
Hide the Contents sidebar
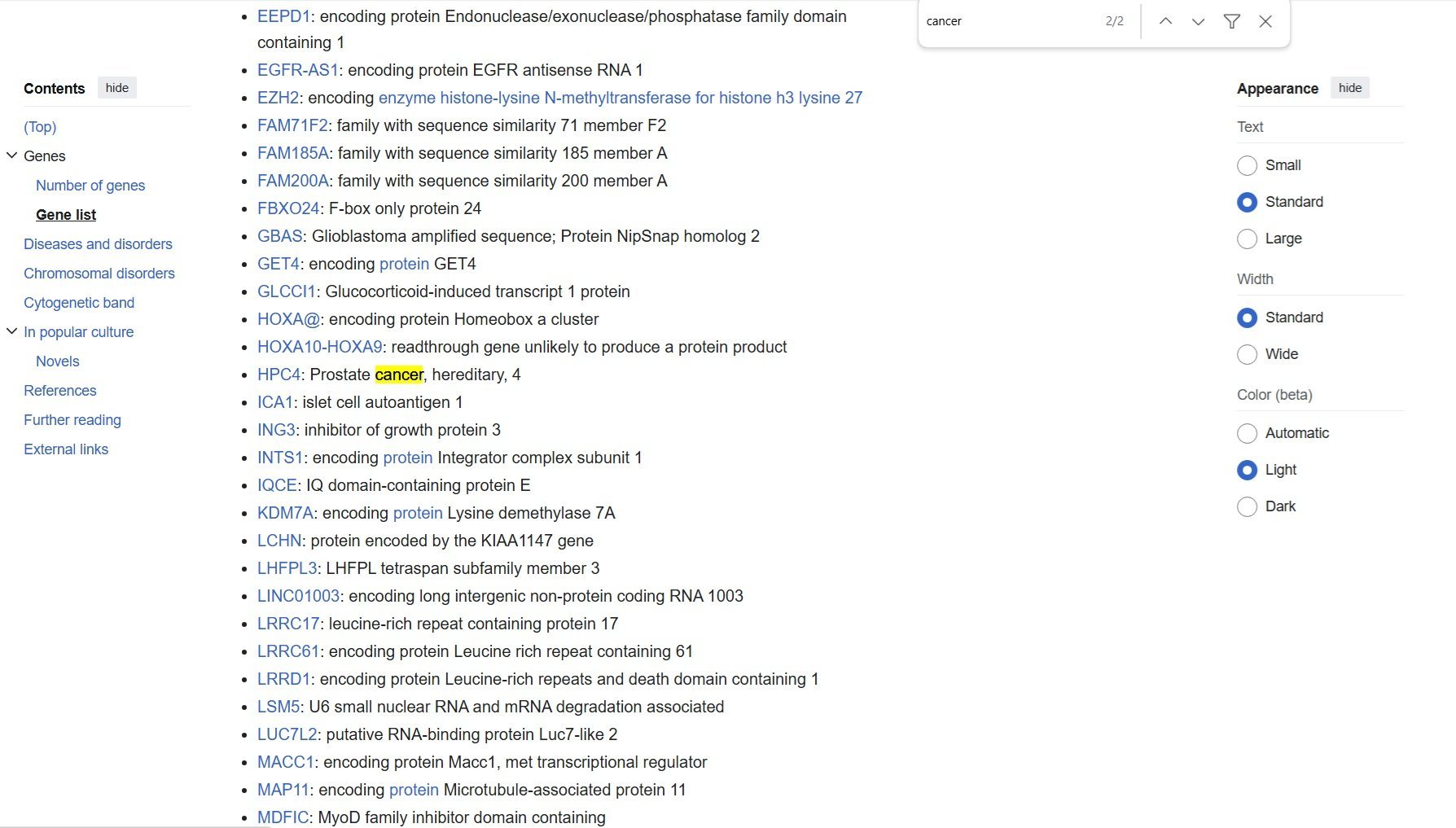116,88
